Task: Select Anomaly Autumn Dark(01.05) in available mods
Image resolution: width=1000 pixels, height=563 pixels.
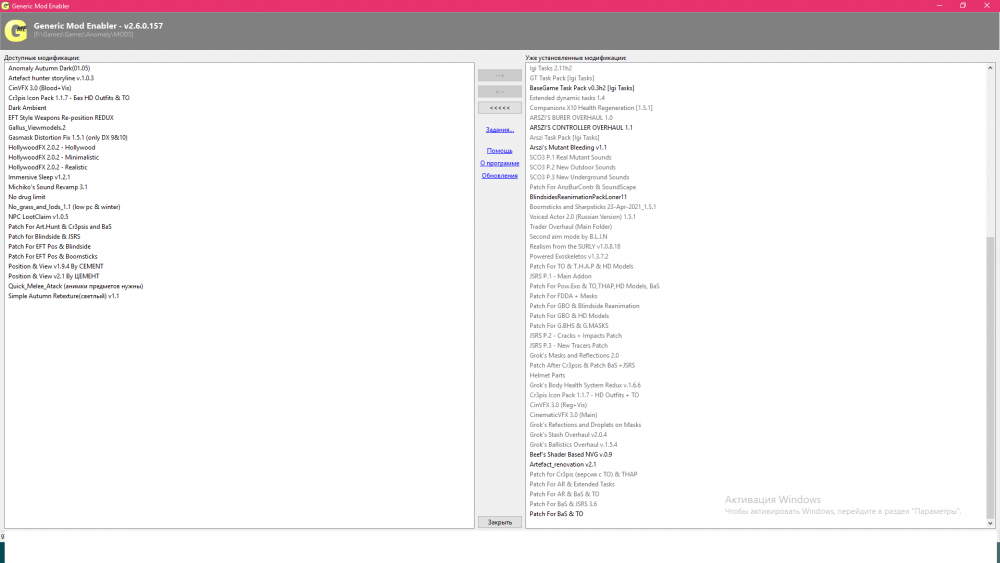Action: (49, 68)
